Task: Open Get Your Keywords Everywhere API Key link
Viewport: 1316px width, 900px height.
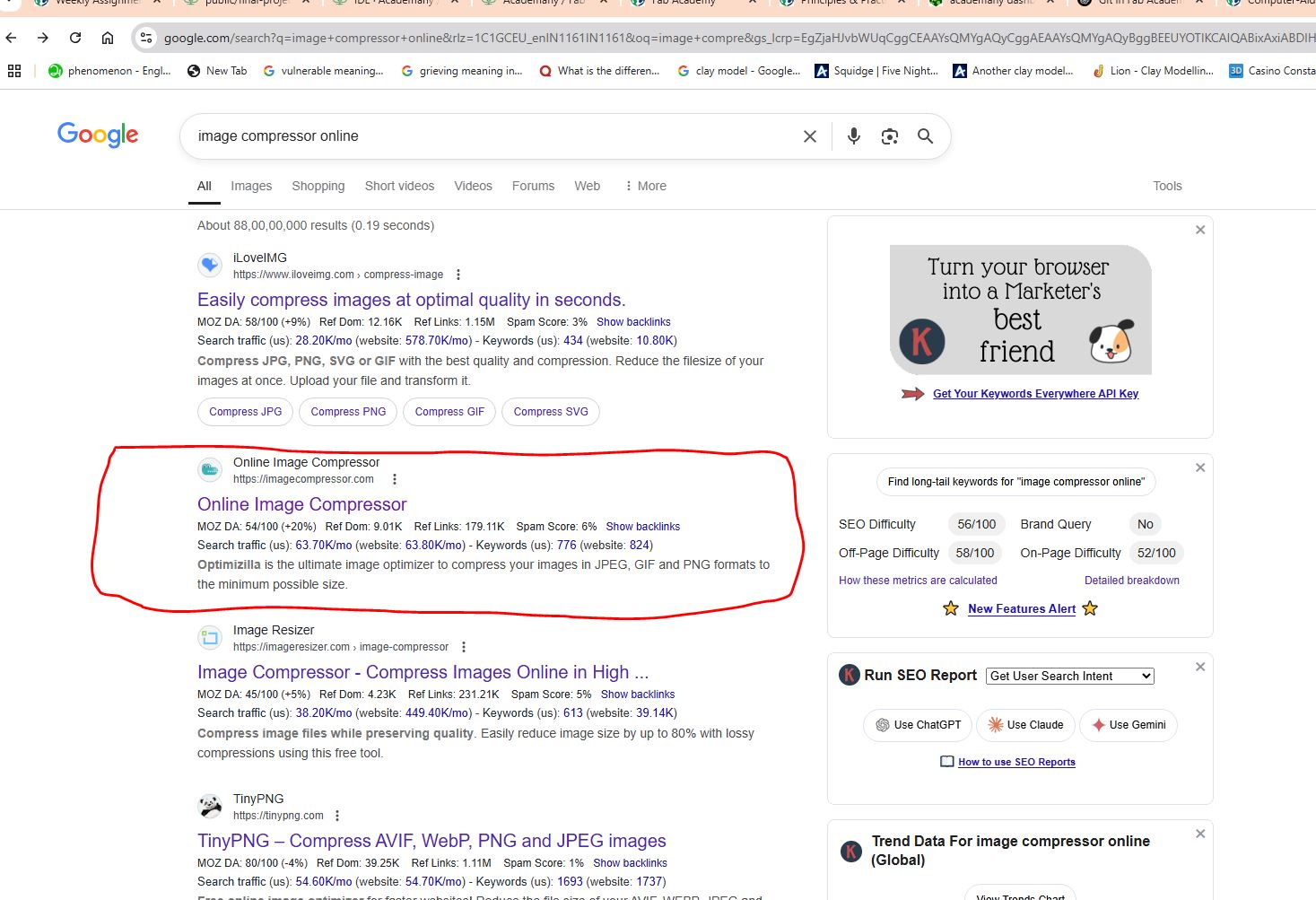Action: 1035,394
